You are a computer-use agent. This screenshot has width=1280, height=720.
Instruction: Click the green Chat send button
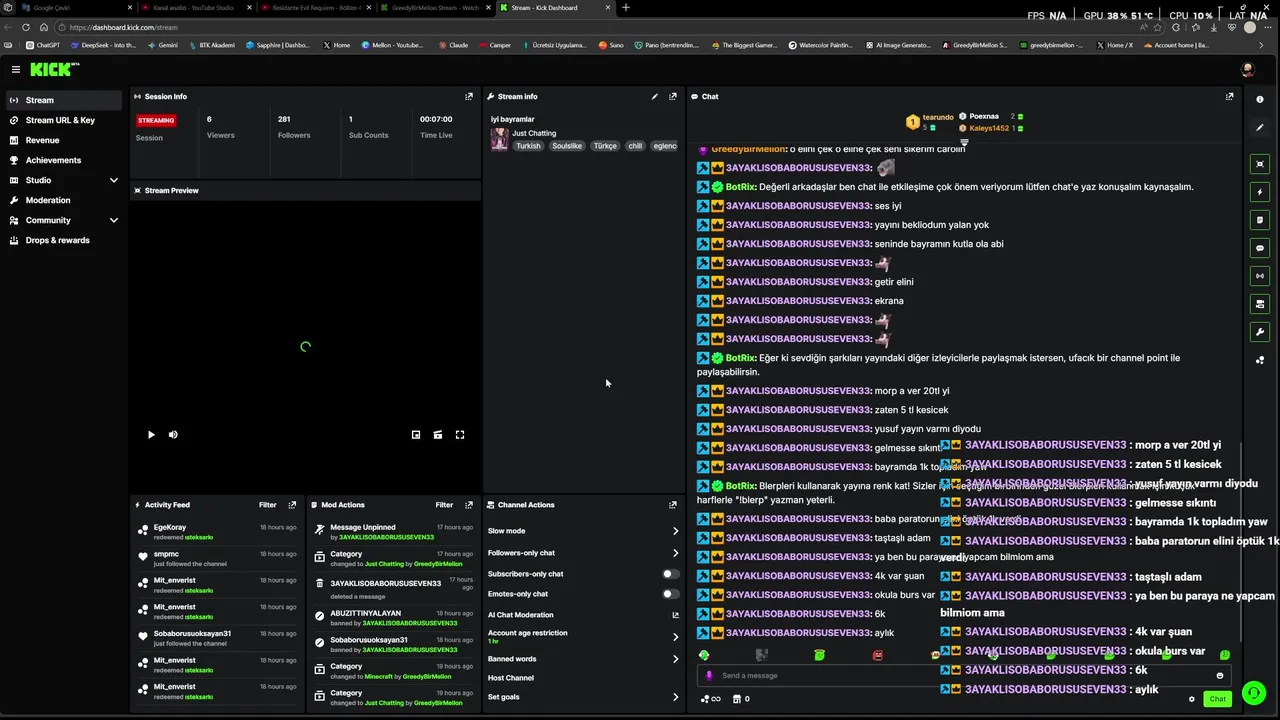1217,699
